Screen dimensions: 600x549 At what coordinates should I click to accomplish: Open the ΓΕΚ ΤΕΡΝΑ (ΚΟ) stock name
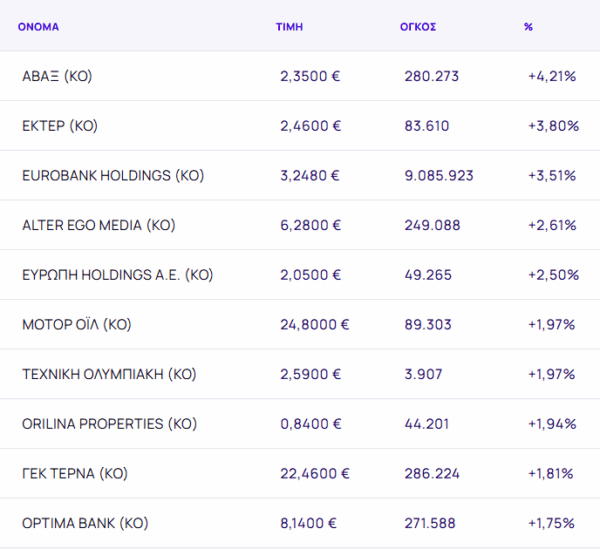click(75, 474)
